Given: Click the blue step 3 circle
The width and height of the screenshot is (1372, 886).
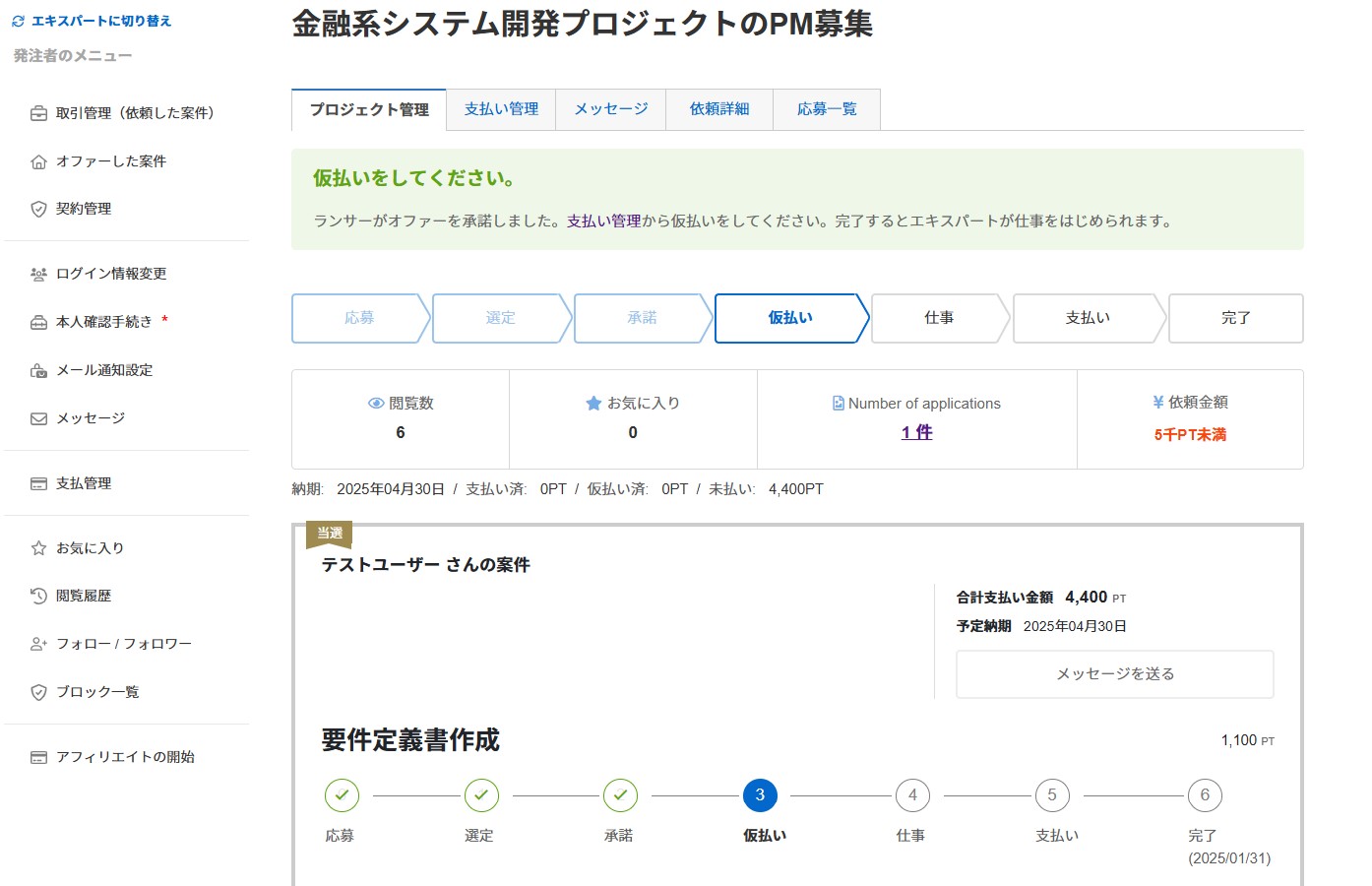Looking at the screenshot, I should click(760, 795).
